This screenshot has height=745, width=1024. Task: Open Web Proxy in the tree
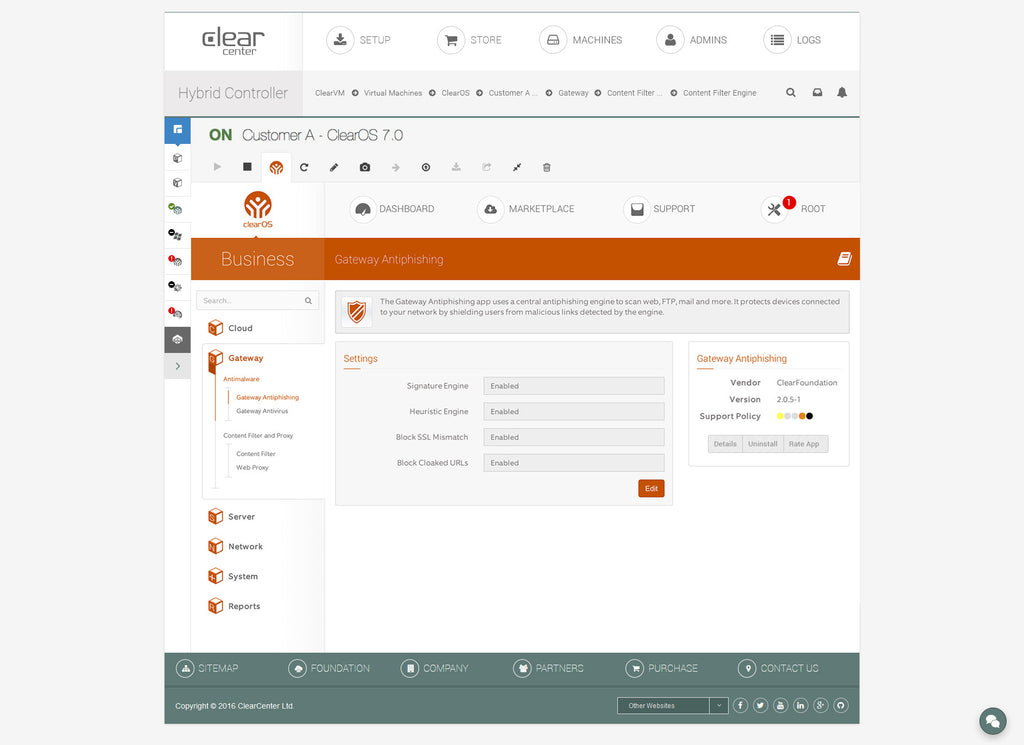(252, 468)
